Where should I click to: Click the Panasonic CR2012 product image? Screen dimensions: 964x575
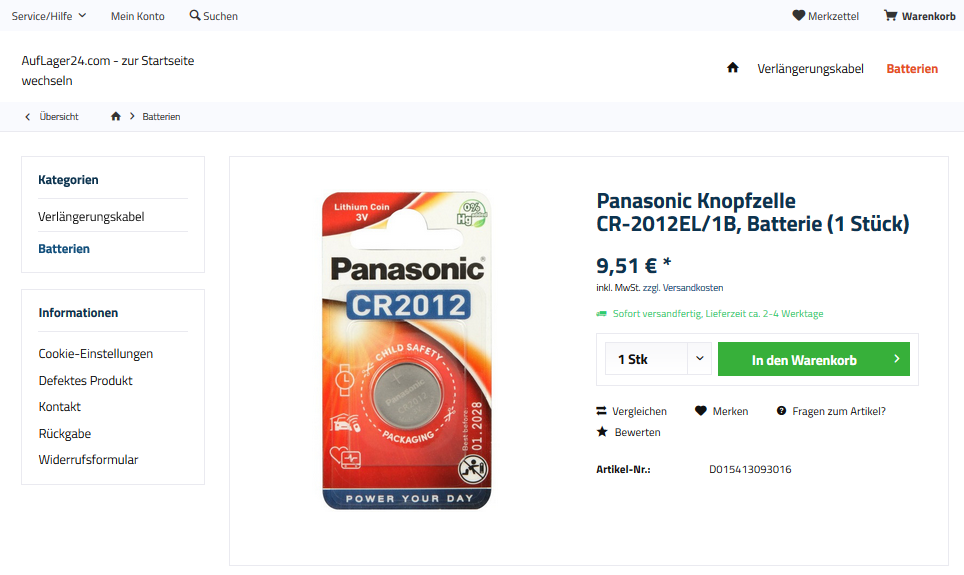tap(406, 351)
